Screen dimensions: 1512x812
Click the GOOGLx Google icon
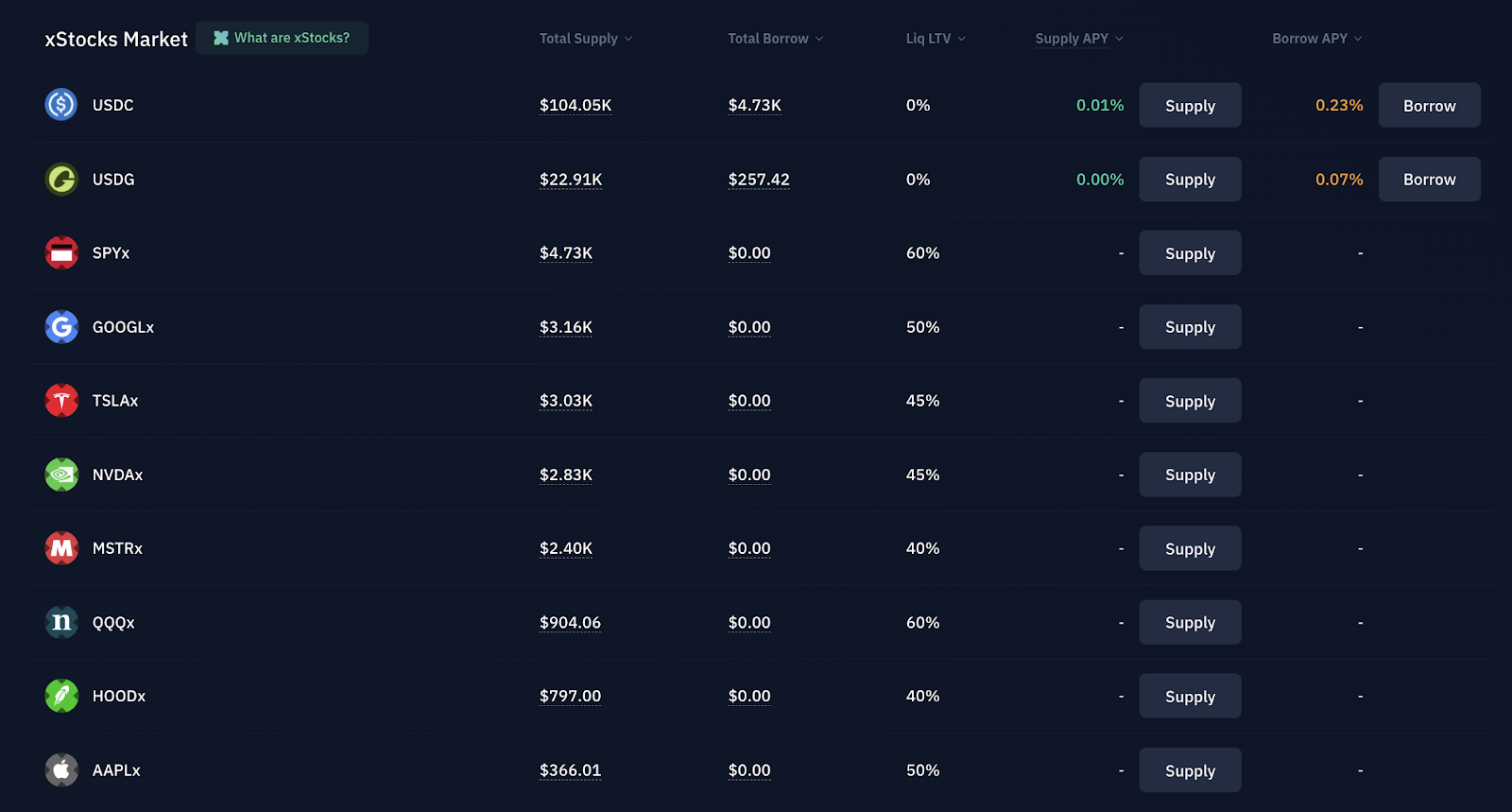tap(61, 326)
